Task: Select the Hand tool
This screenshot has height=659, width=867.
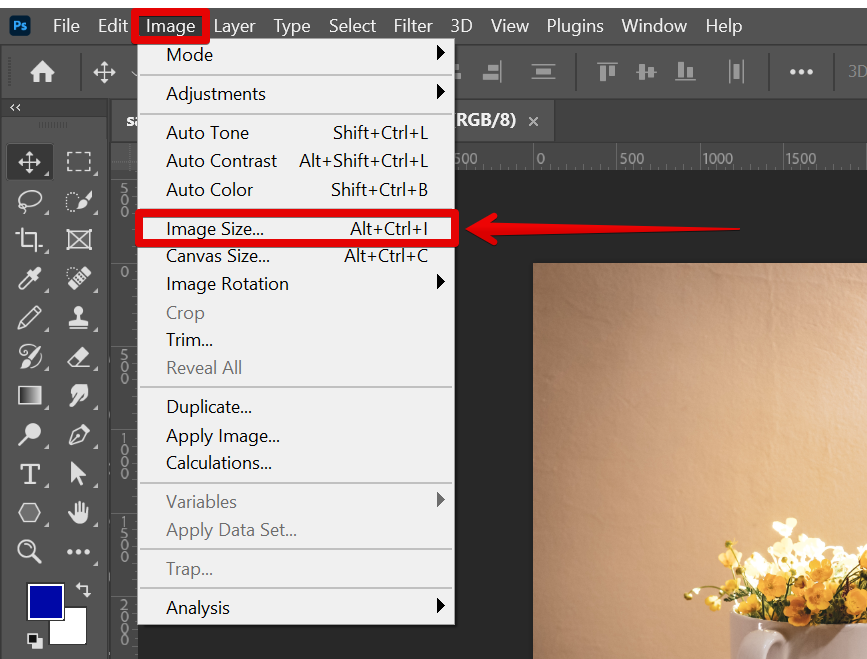Action: 79,512
